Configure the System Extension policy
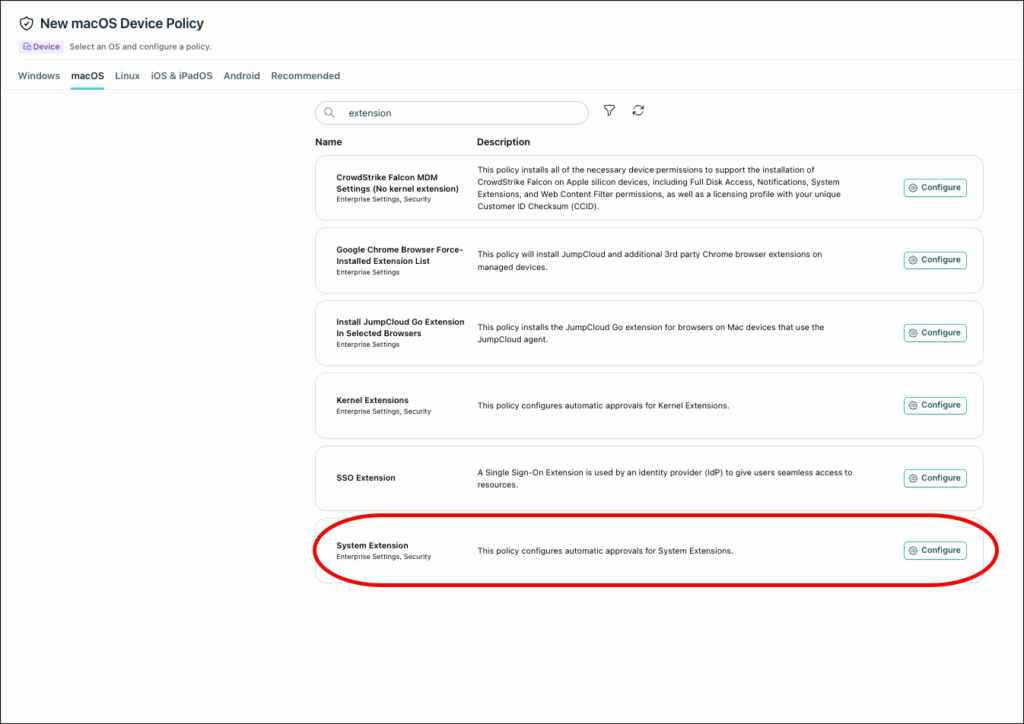1024x724 pixels. tap(935, 550)
